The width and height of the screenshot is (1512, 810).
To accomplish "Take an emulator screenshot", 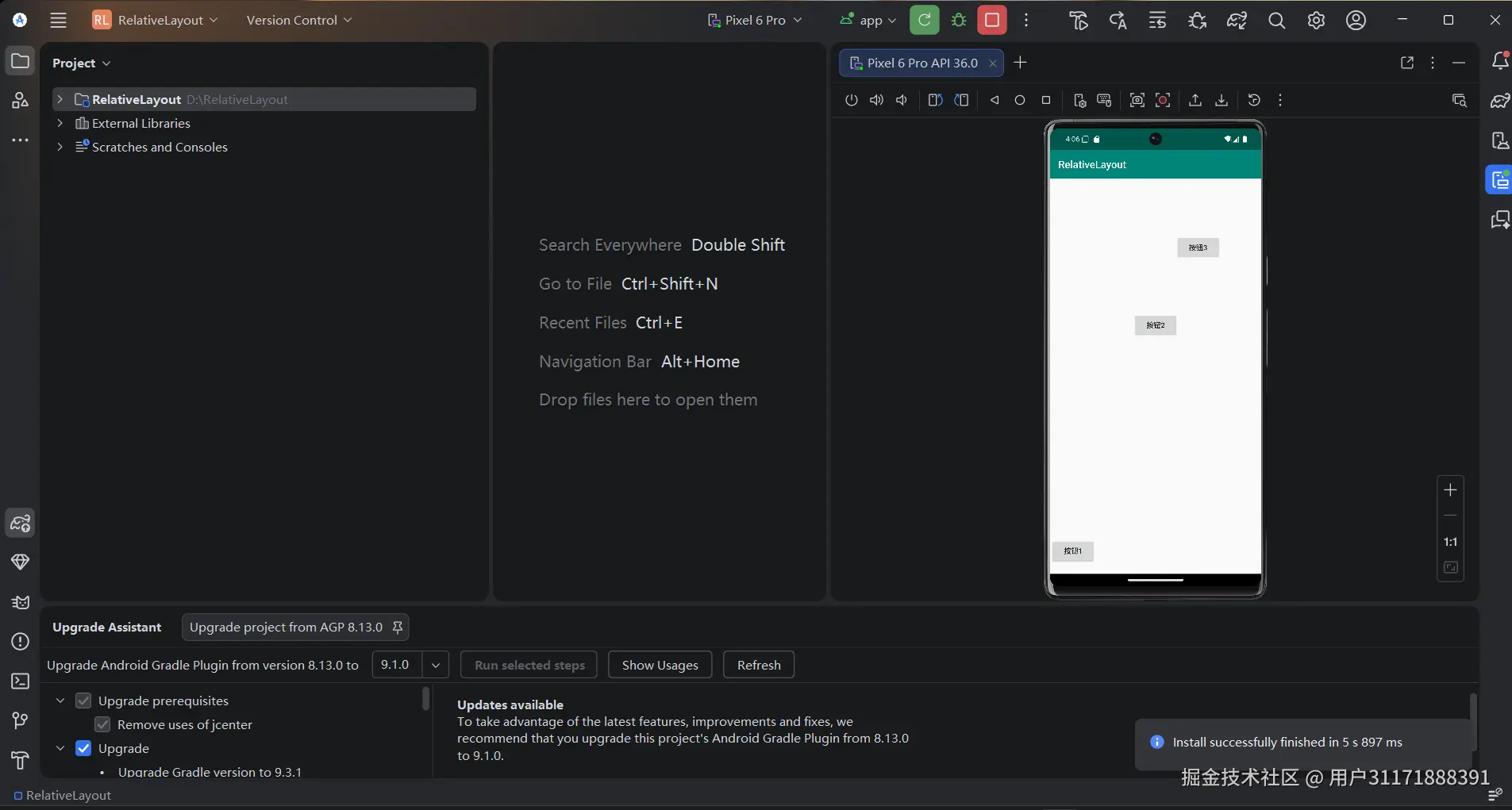I will click(1137, 100).
